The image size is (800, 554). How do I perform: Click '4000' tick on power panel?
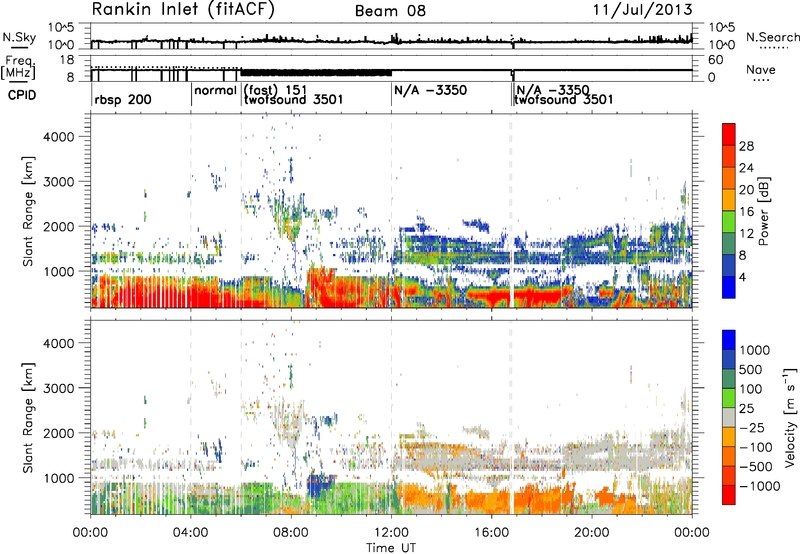[58, 137]
